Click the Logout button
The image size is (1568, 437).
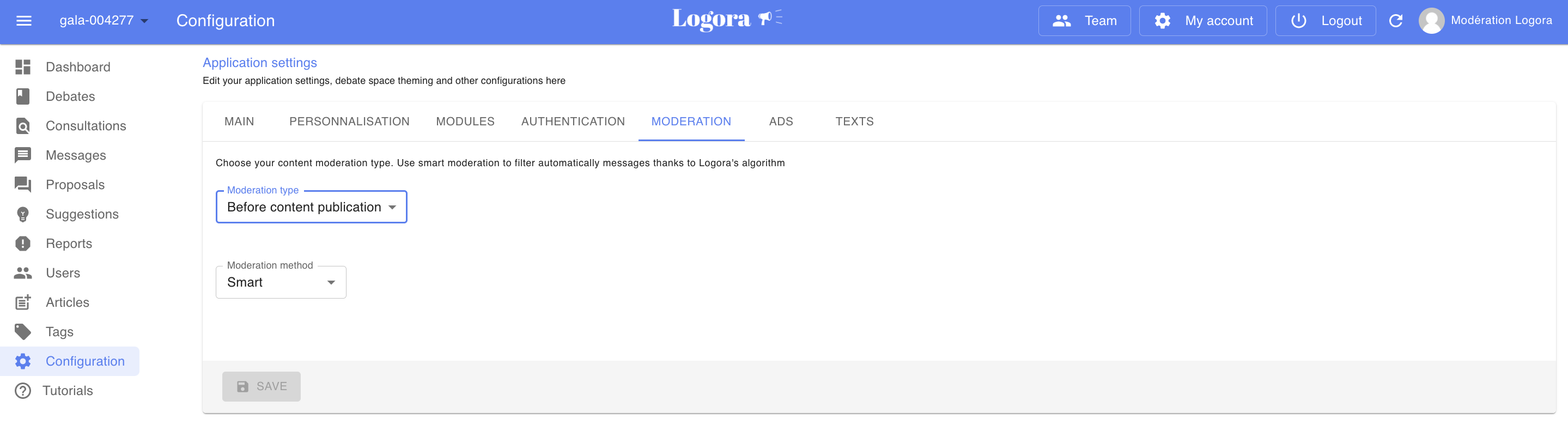1325,21
